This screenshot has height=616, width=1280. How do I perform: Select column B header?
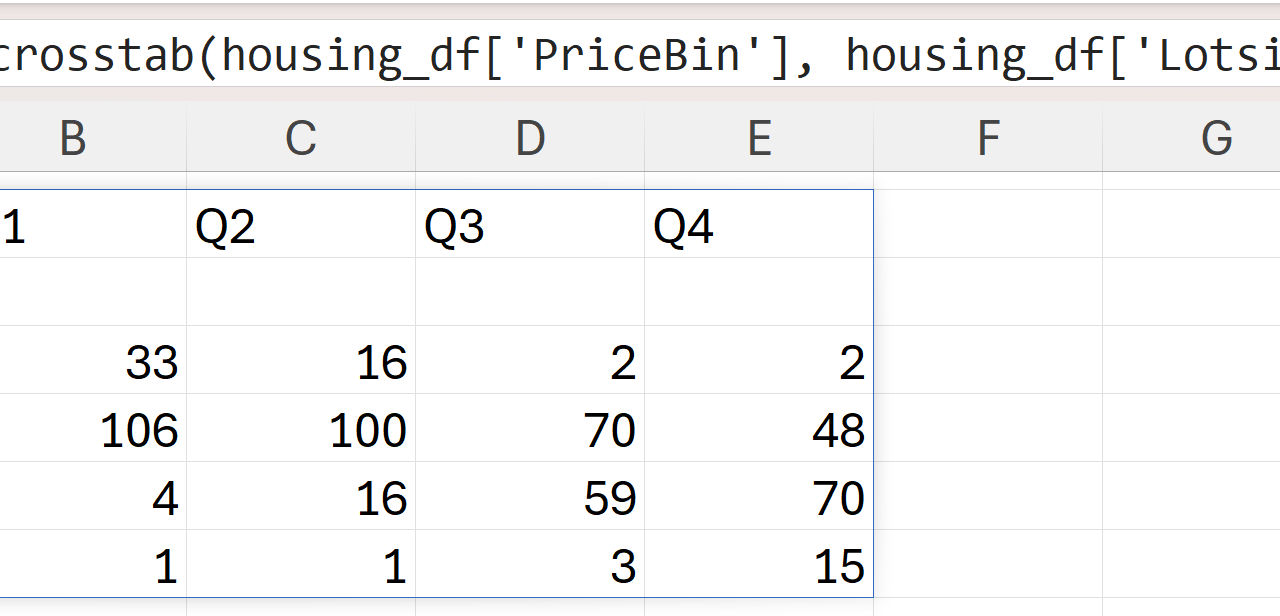[x=73, y=139]
